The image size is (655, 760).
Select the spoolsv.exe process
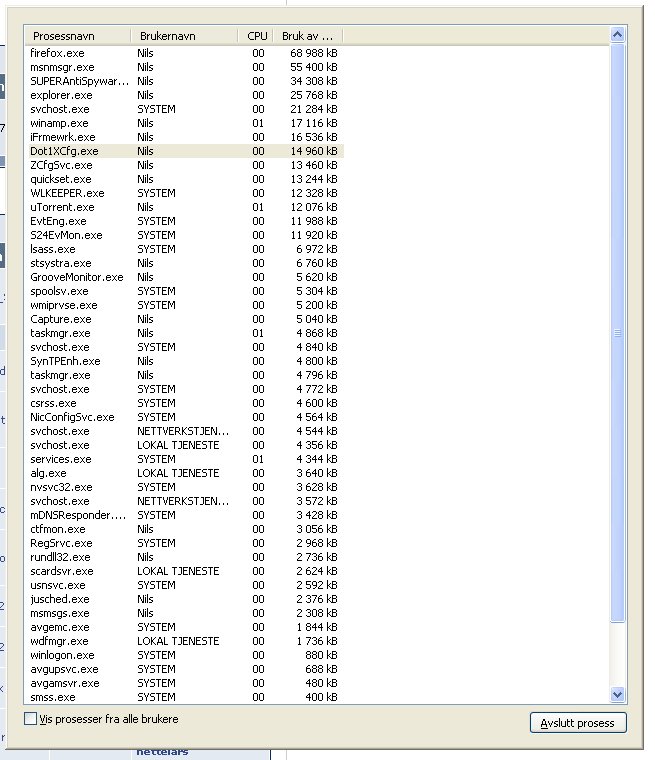[x=184, y=291]
